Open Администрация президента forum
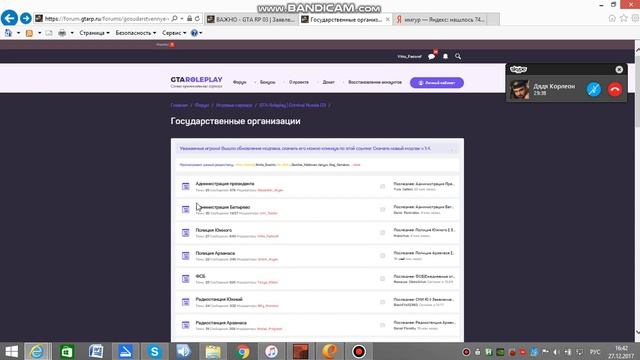 224,184
